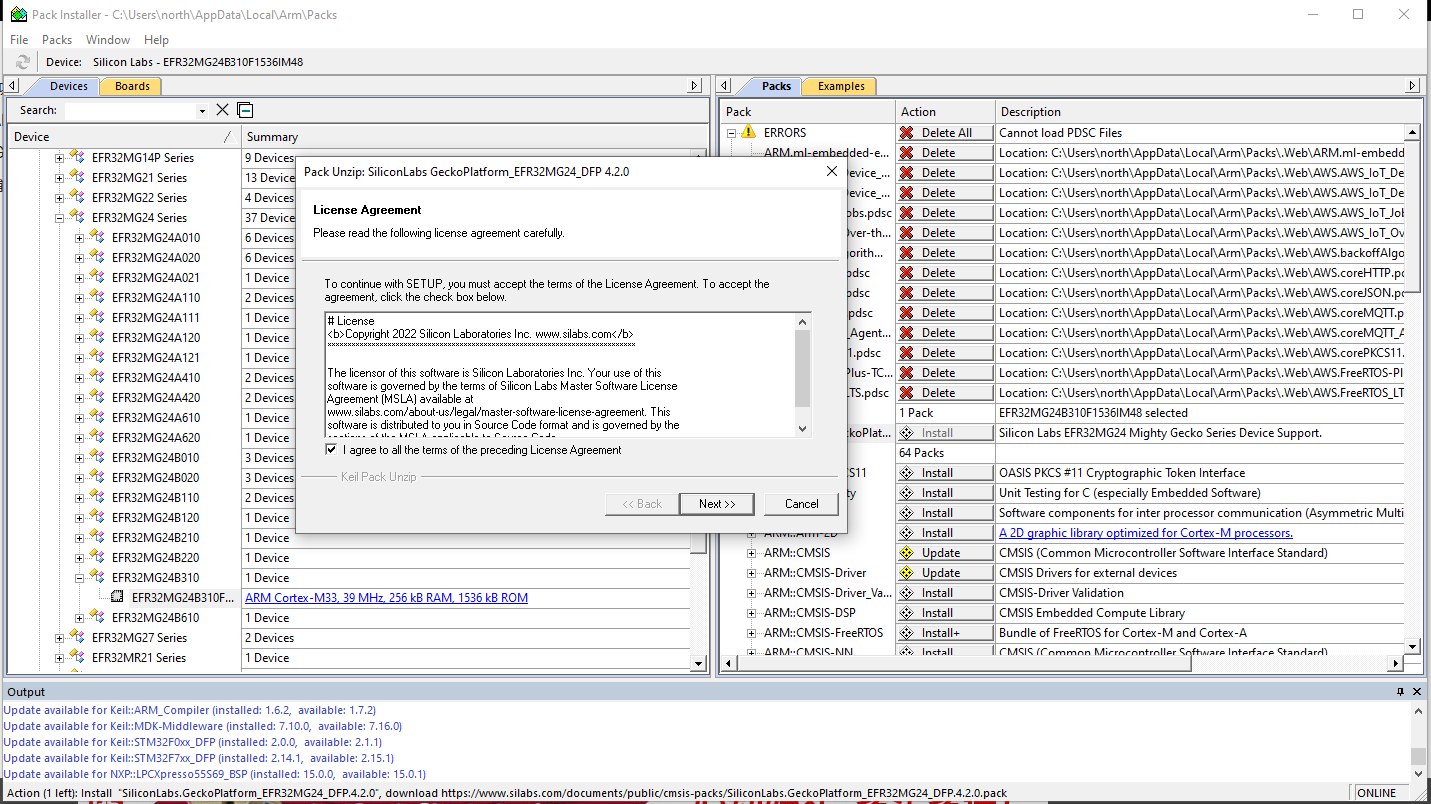Open the Packs menu
Screen dimensions: 1431x804
57,40
